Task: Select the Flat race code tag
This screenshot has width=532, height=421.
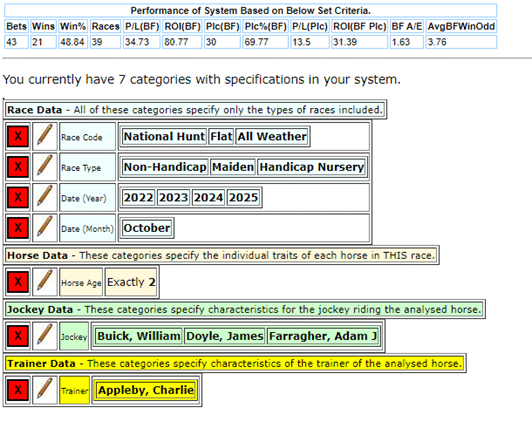Action: tap(221, 136)
